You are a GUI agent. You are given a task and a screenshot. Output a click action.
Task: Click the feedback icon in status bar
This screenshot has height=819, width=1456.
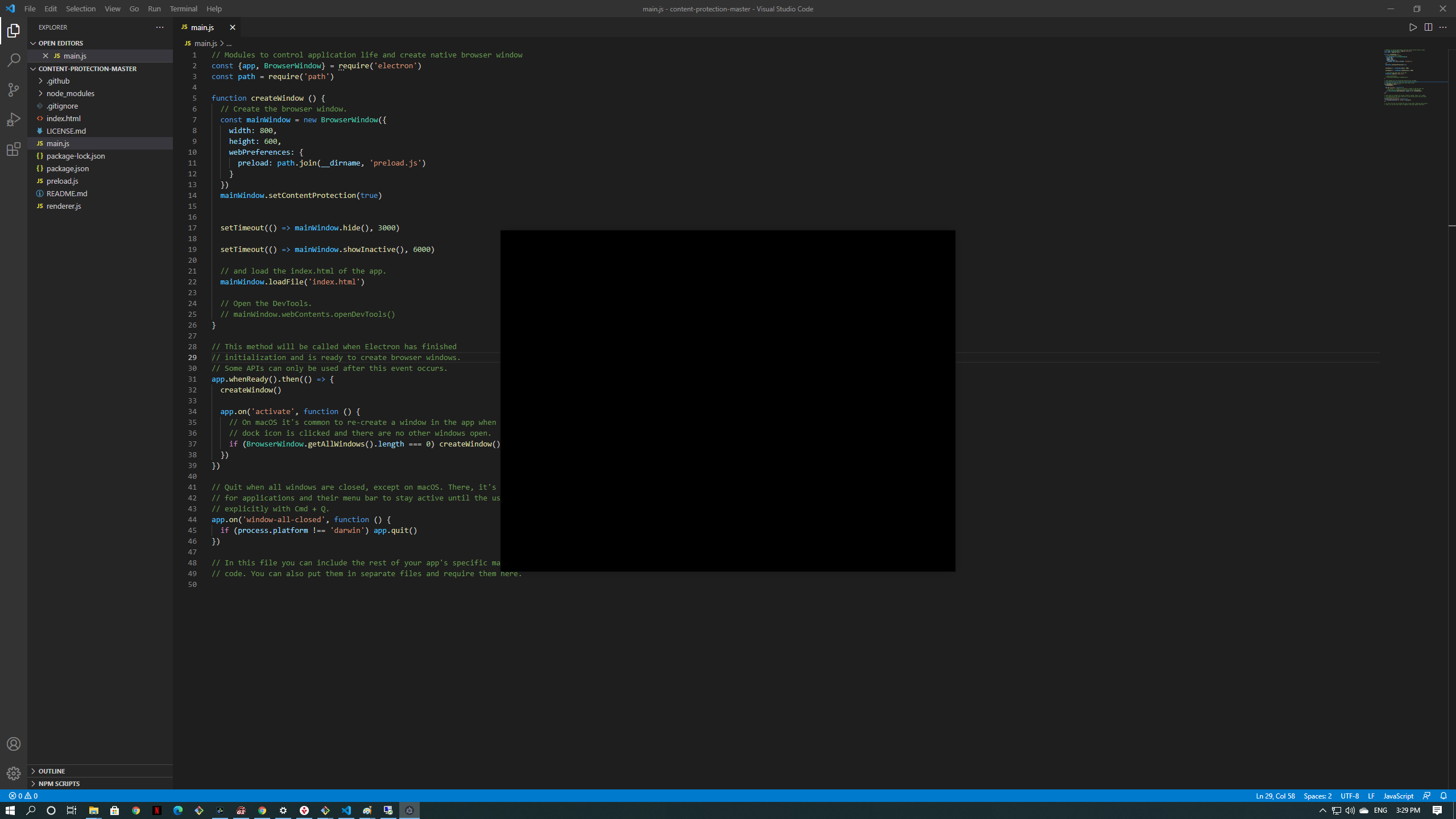[x=1426, y=796]
